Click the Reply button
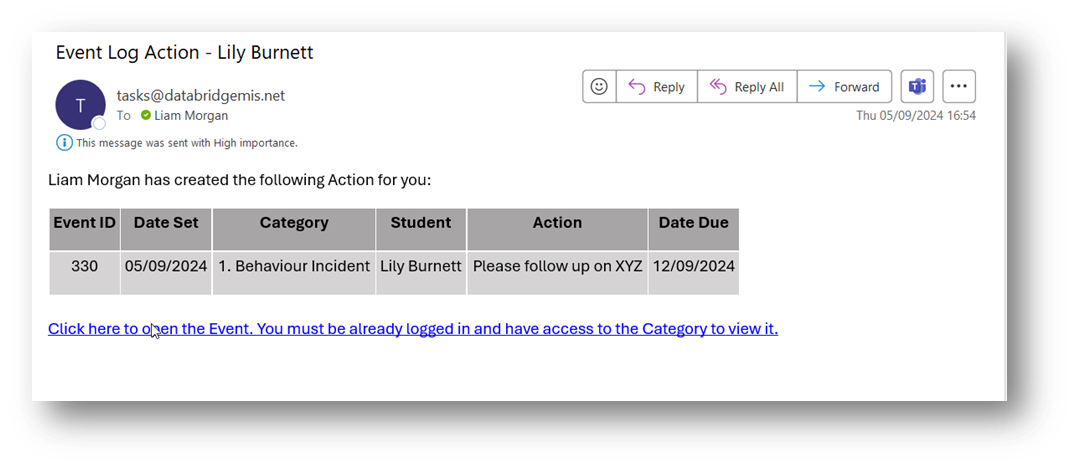Screen dimensions: 1072x466 coord(657,87)
